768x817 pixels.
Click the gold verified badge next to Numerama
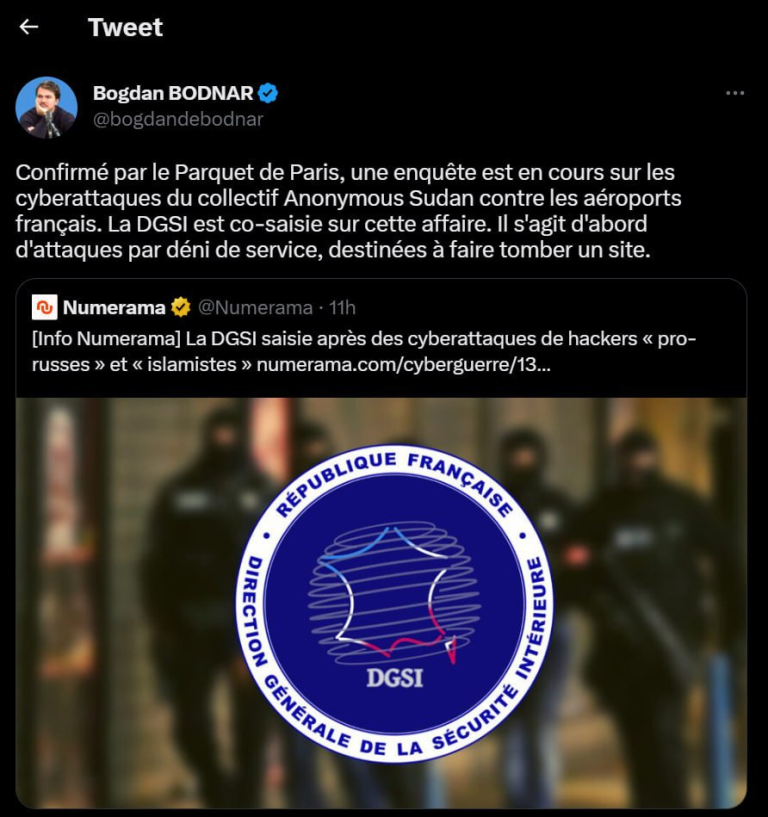[181, 307]
